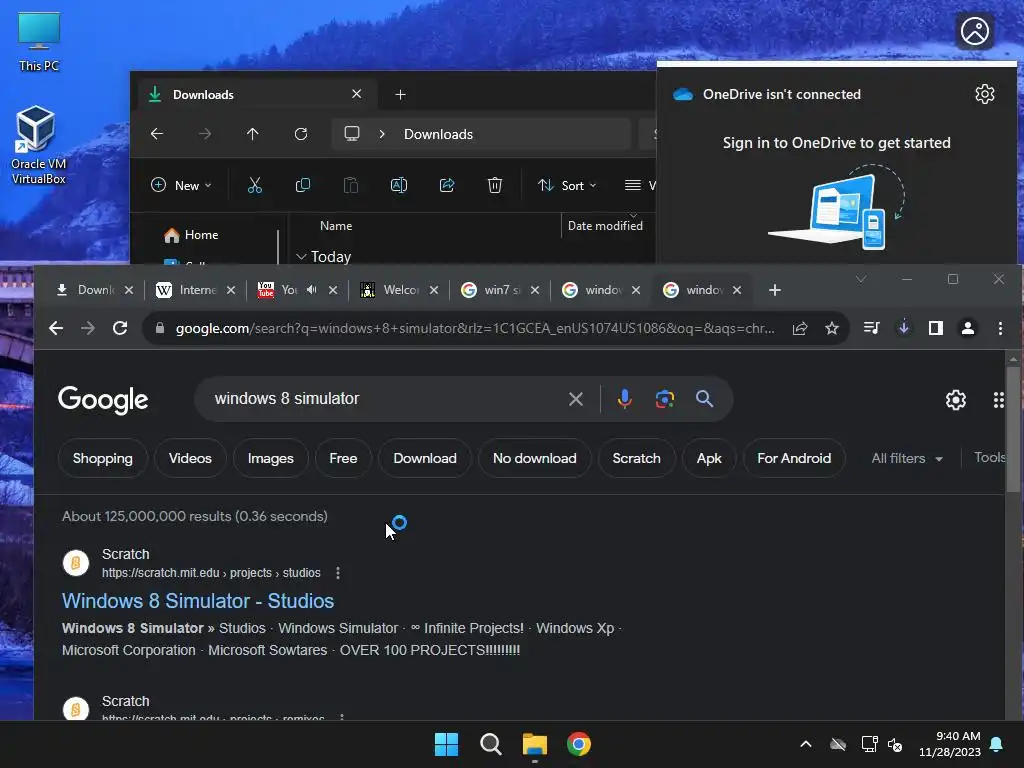This screenshot has height=768, width=1024.
Task: Open This PC desktop icon
Action: pos(39,42)
